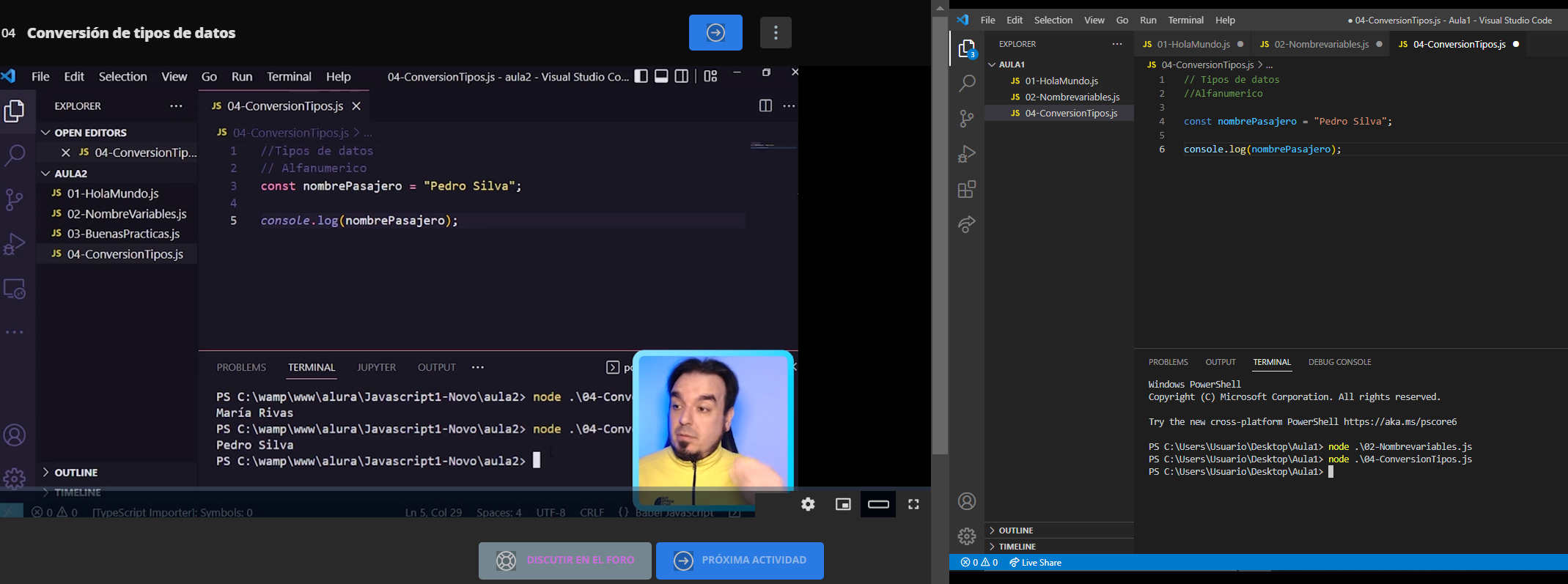Click the VS Code logo icon in the right window

pos(963,20)
